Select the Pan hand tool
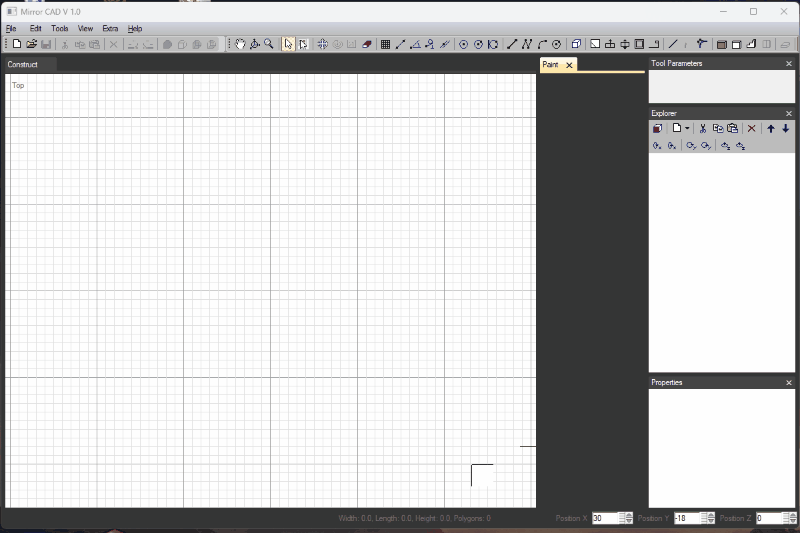The height and width of the screenshot is (533, 800). pyautogui.click(x=240, y=44)
